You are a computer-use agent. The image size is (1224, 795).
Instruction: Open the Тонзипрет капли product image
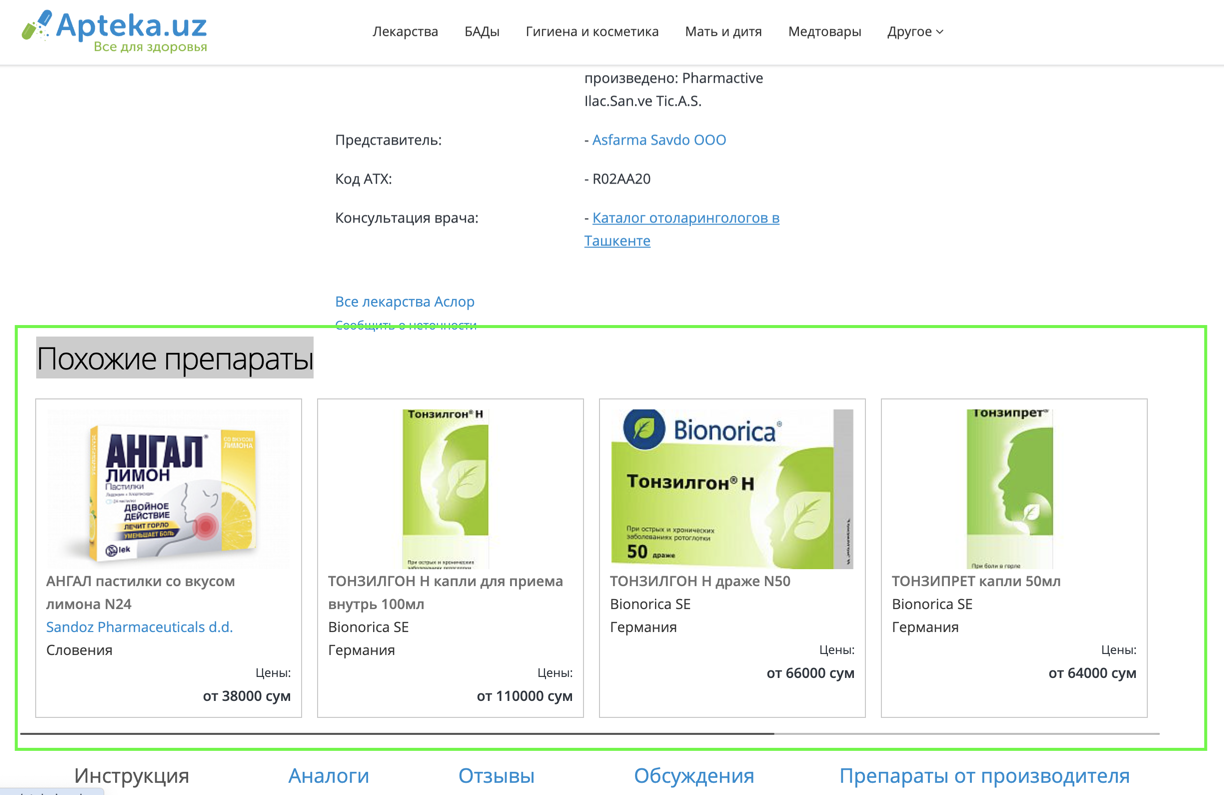point(1010,488)
